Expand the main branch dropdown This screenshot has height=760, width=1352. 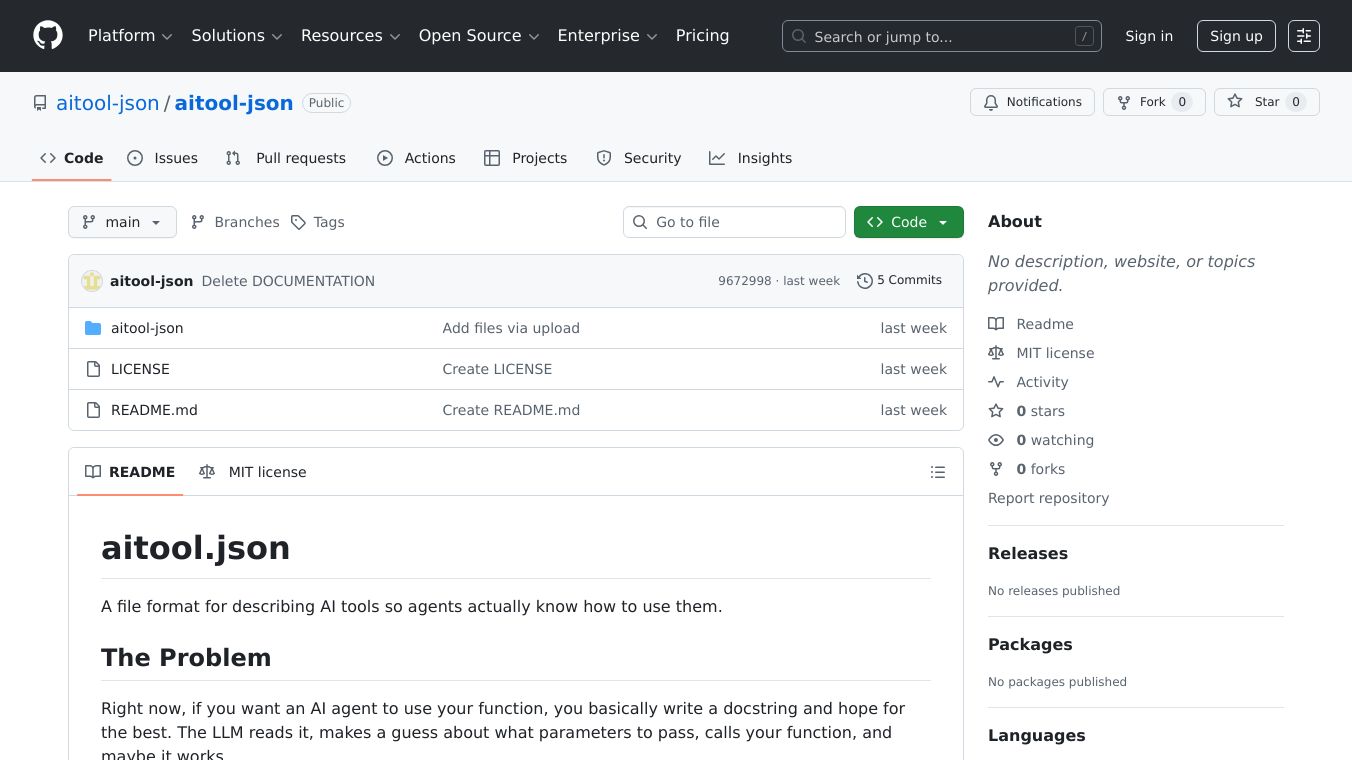[122, 222]
